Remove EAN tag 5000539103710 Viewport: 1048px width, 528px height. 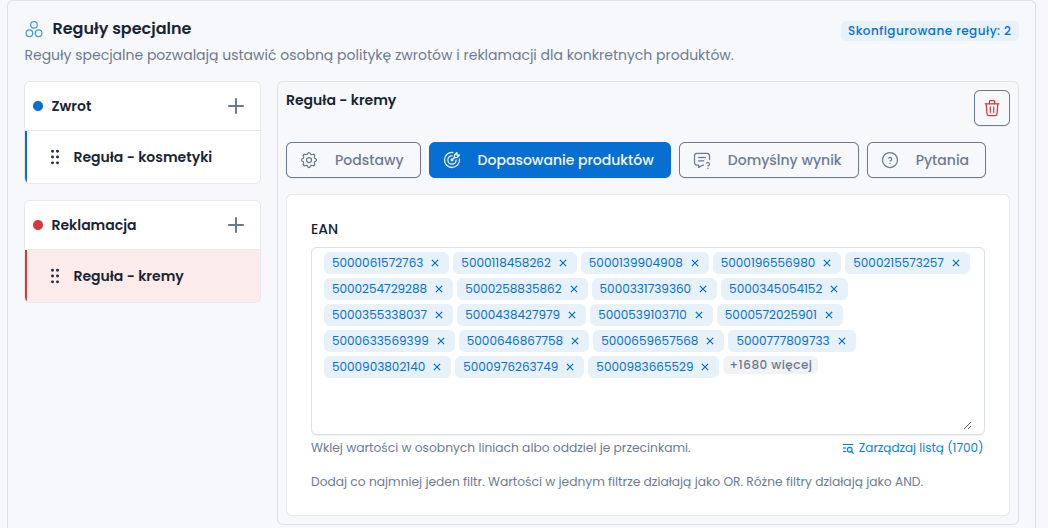pos(699,315)
